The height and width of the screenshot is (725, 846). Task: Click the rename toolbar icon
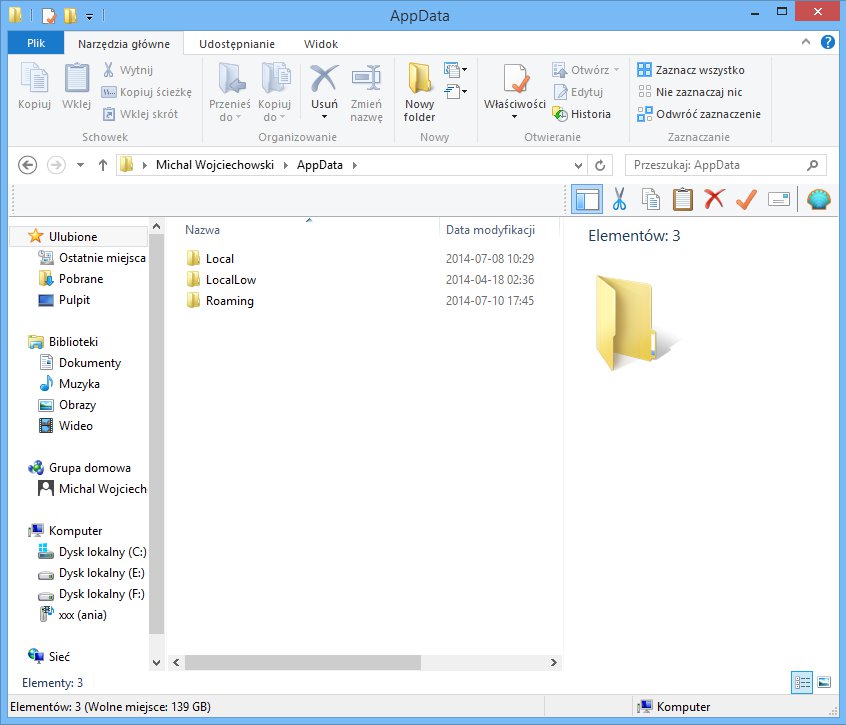[x=779, y=200]
